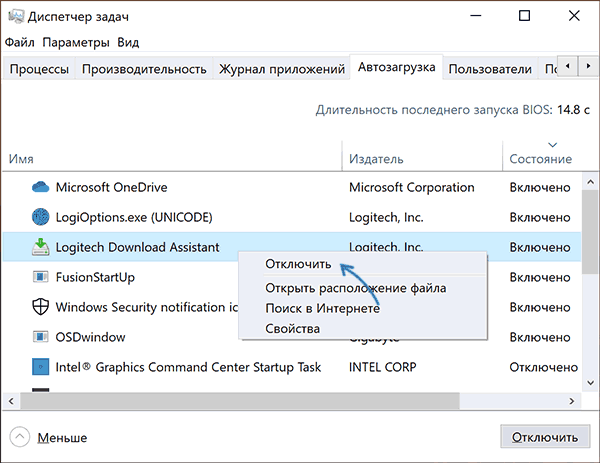This screenshot has height=463, width=600.
Task: Click the Microsoft OneDrive cloud icon
Action: [x=40, y=187]
